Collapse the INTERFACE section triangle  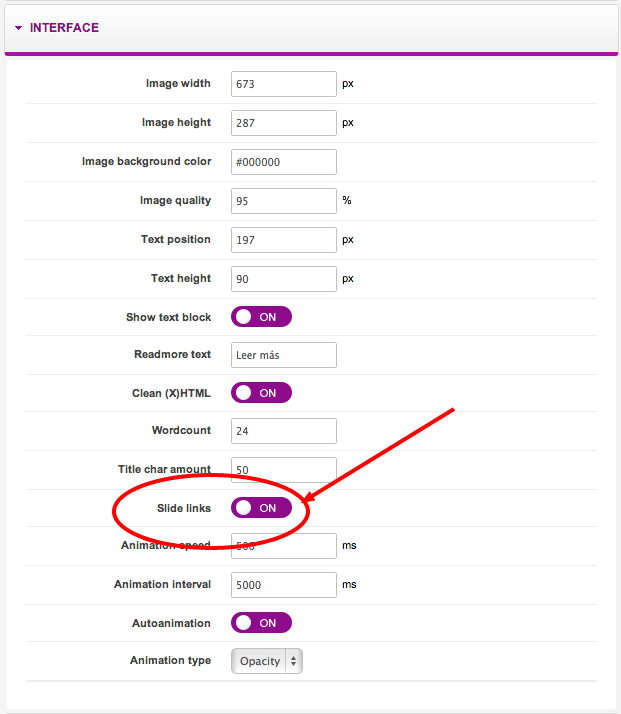(18, 28)
